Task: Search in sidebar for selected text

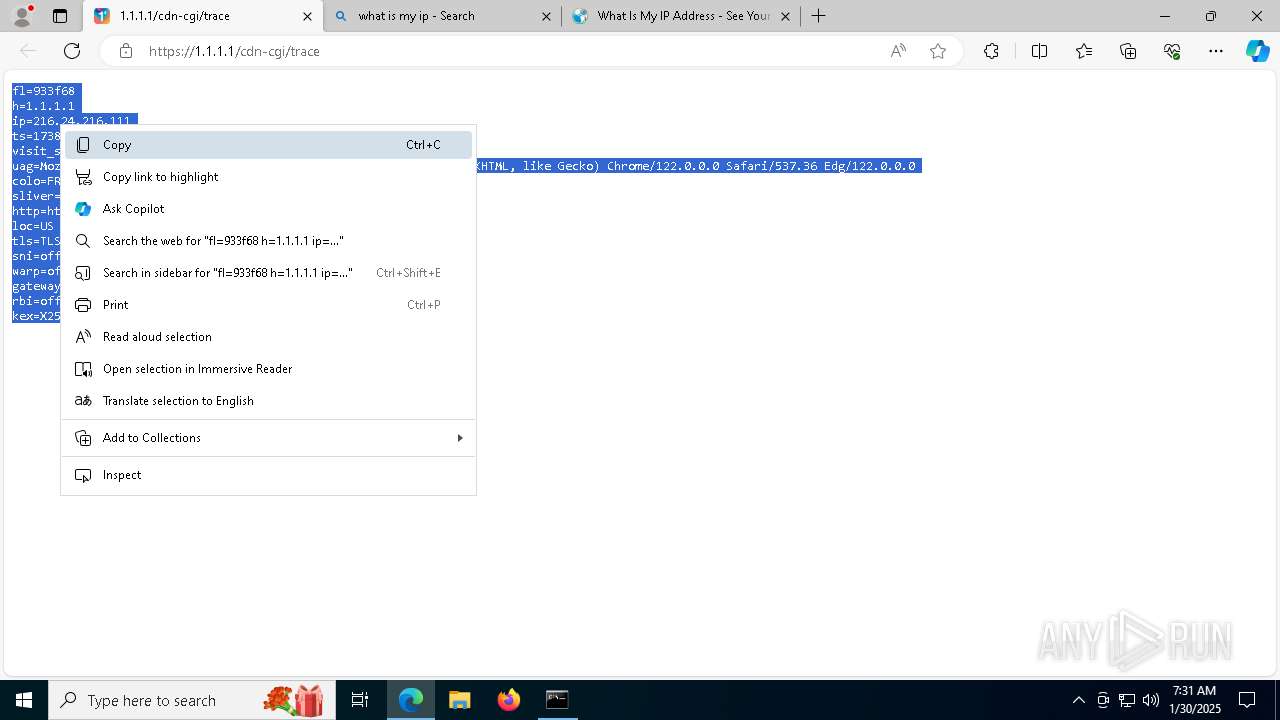Action: point(268,273)
